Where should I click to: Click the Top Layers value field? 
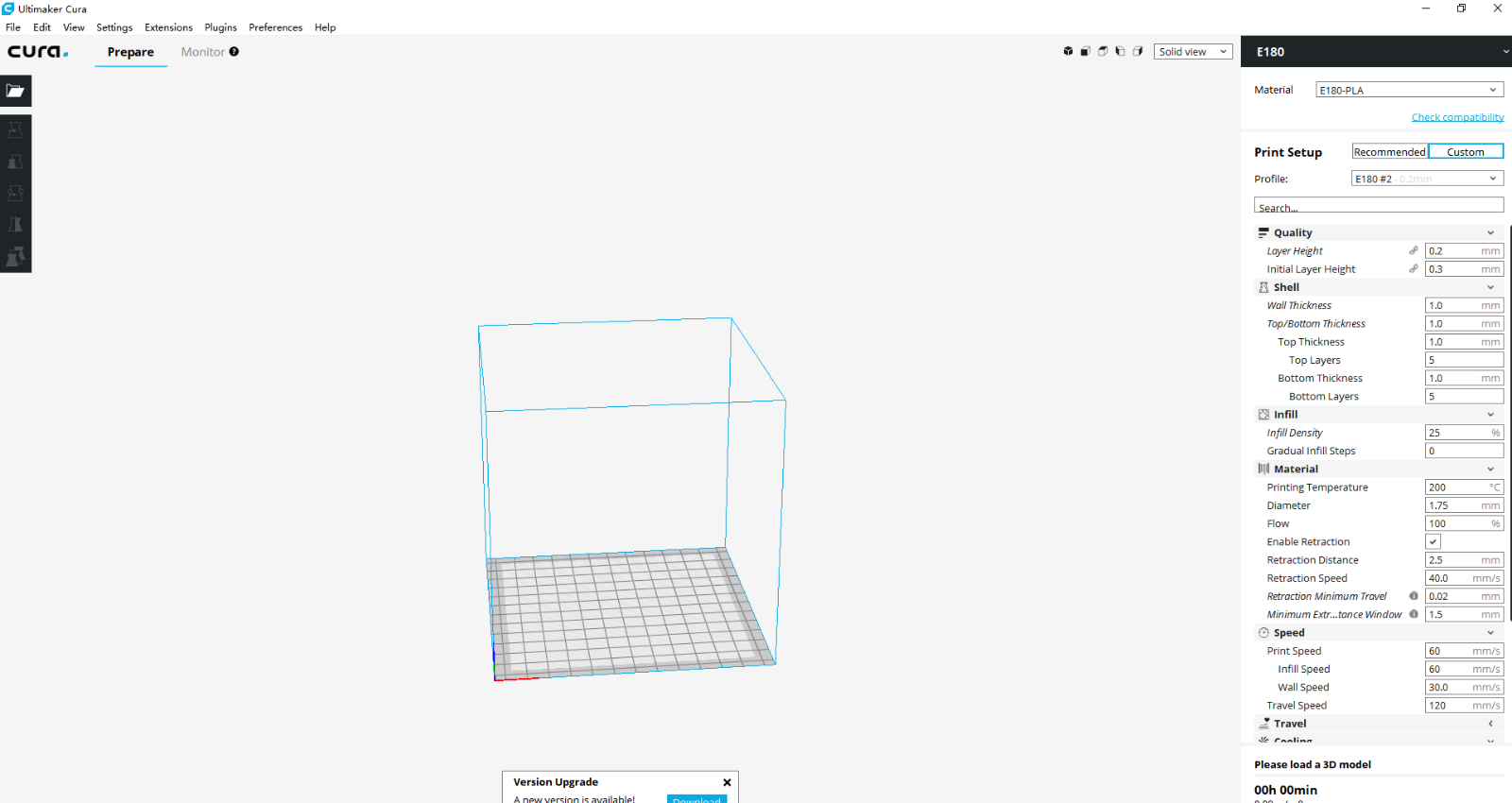1464,360
